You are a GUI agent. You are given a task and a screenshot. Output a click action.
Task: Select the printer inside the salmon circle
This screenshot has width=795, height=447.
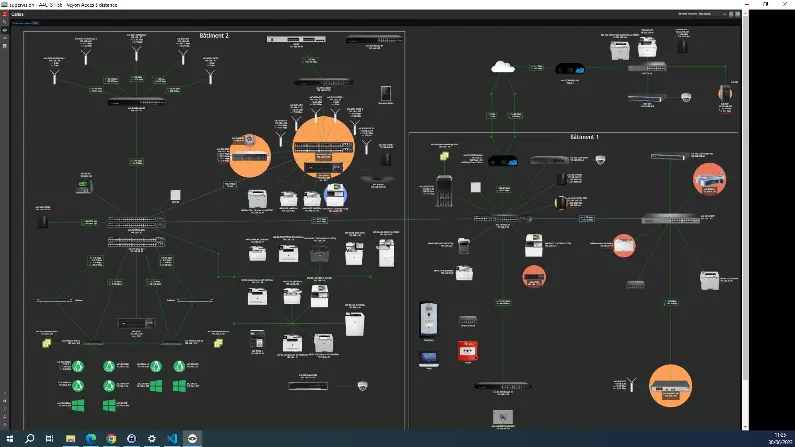tap(624, 246)
